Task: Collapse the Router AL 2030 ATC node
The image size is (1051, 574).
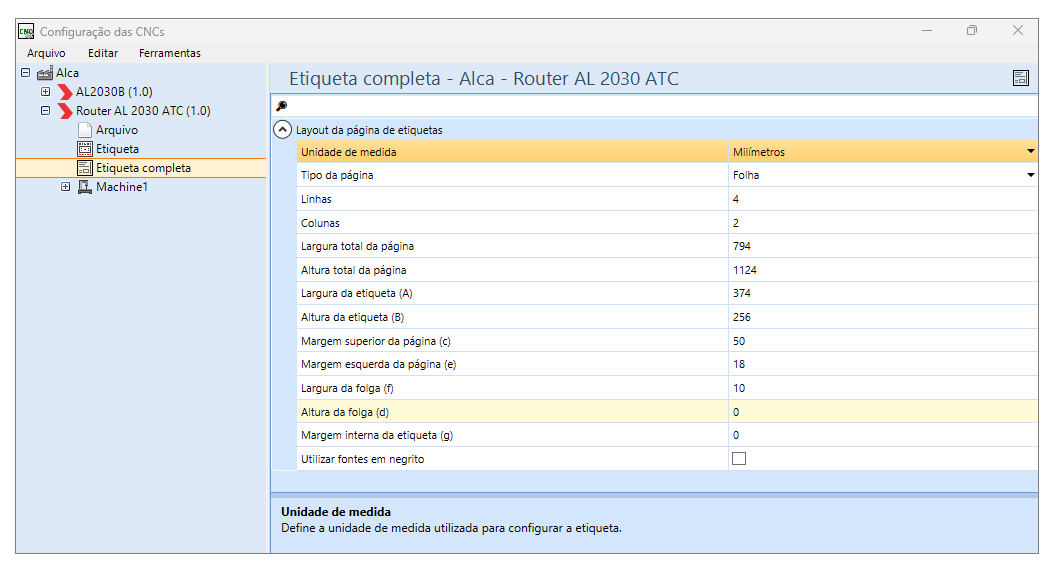Action: point(45,111)
